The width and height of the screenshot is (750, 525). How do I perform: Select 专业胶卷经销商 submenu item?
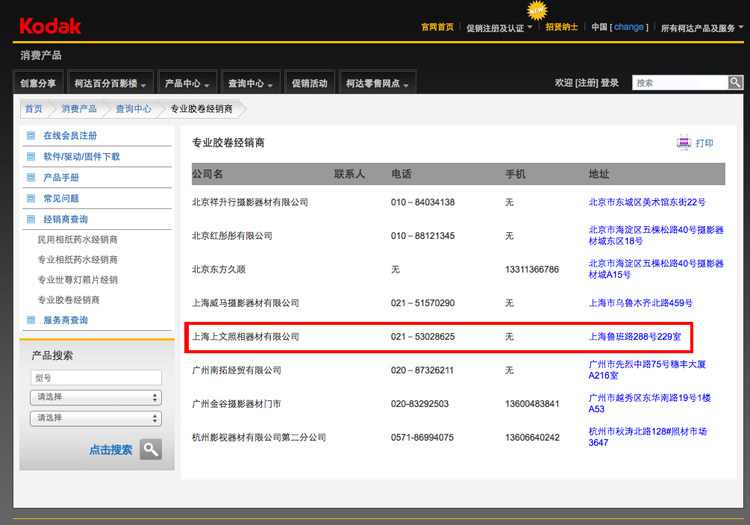tap(69, 300)
